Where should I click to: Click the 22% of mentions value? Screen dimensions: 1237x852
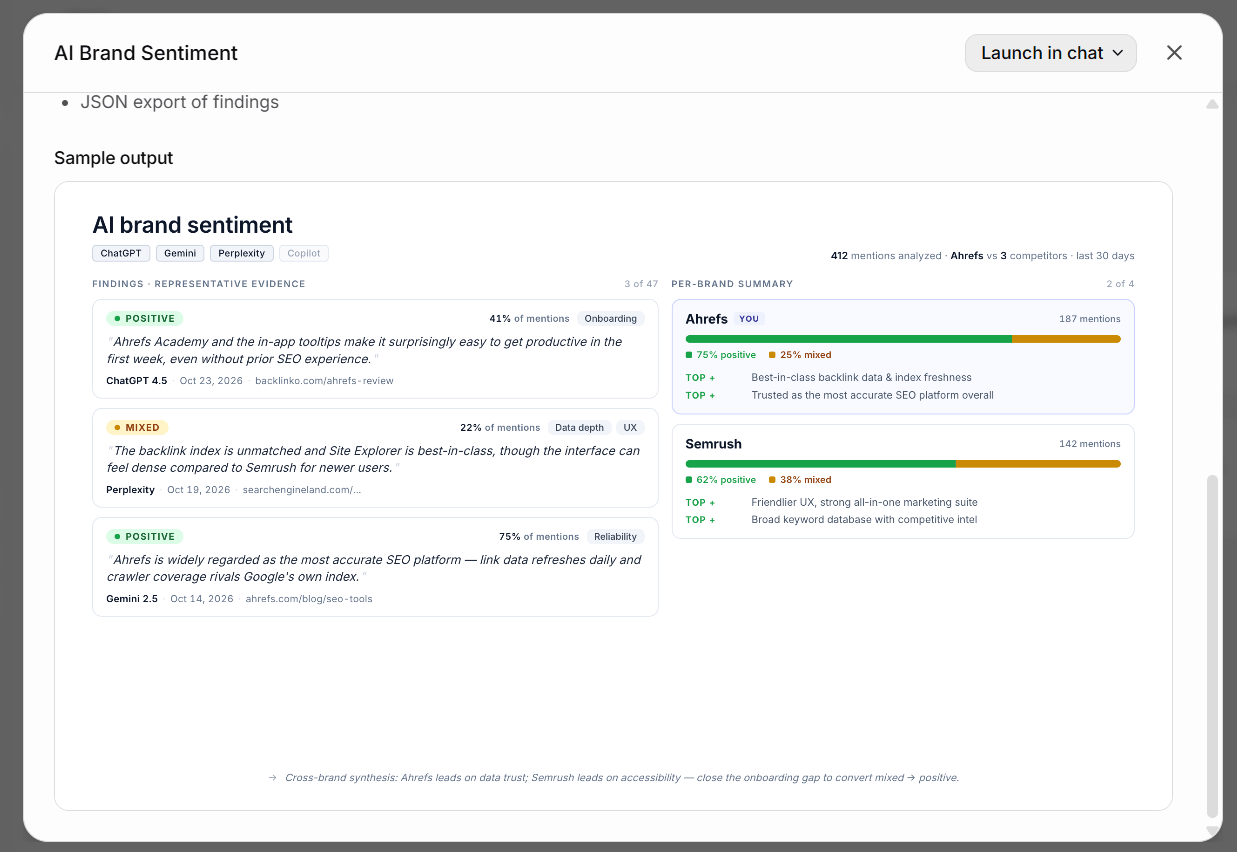coord(500,428)
